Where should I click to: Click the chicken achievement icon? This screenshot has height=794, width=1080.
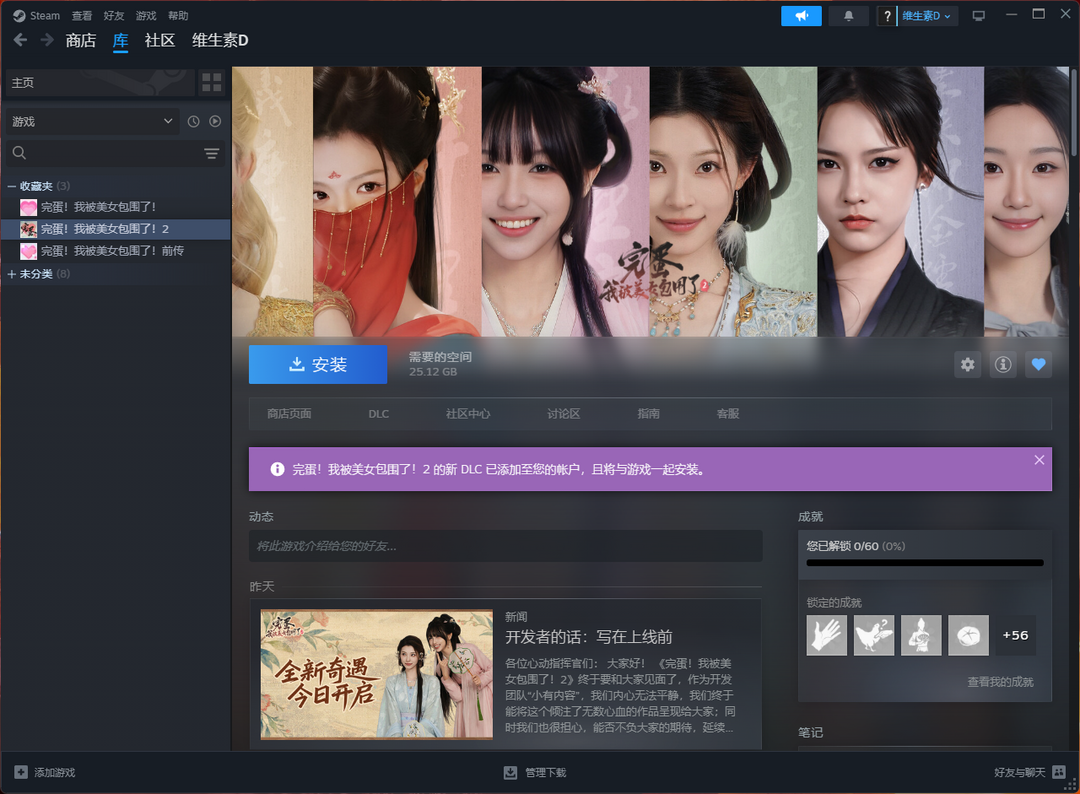[x=874, y=635]
